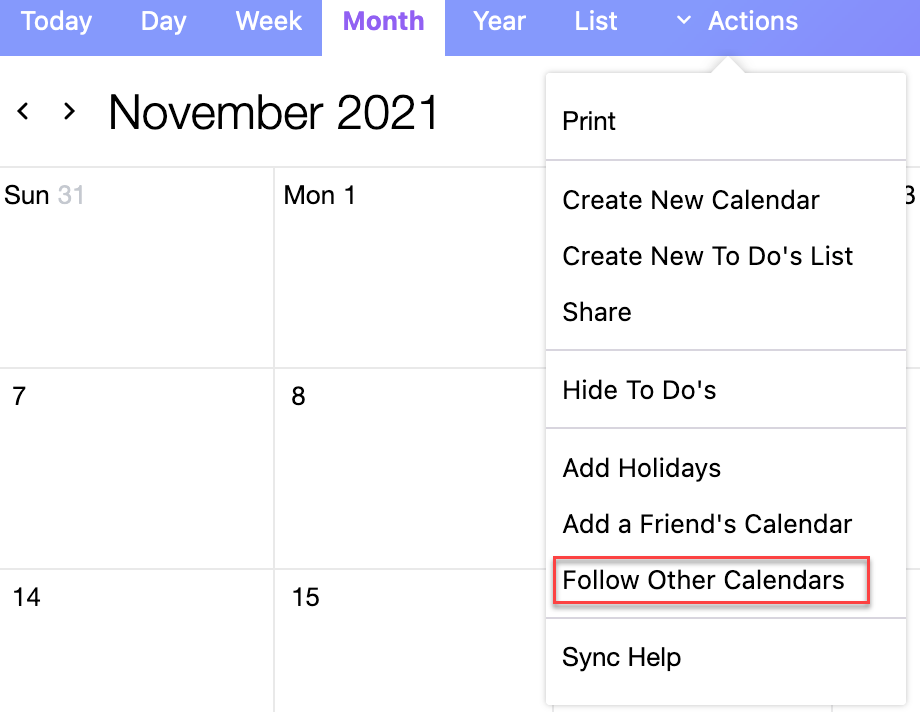Go to the next month arrow

(x=69, y=111)
